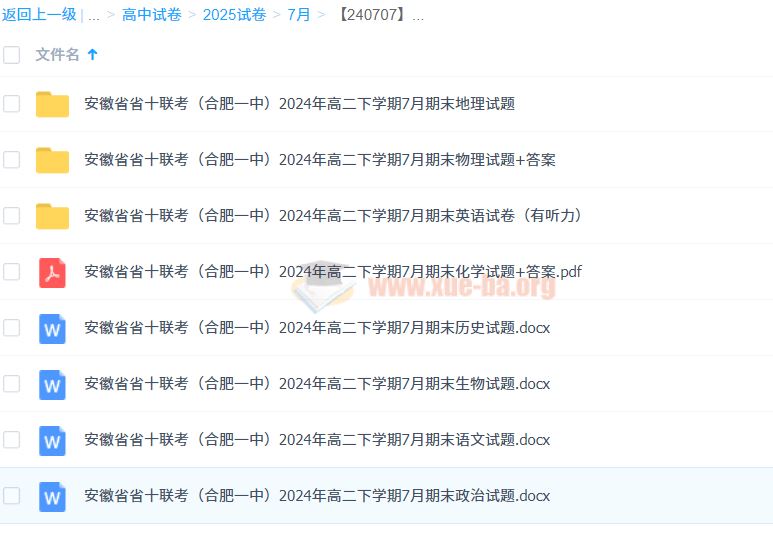Viewport: 773px width, 541px height.
Task: Tick the select-all checkbox next to 文件名
Action: tap(11, 55)
